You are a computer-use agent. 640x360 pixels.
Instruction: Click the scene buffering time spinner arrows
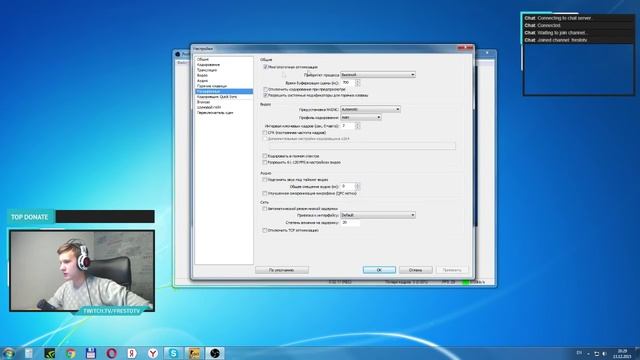point(358,83)
